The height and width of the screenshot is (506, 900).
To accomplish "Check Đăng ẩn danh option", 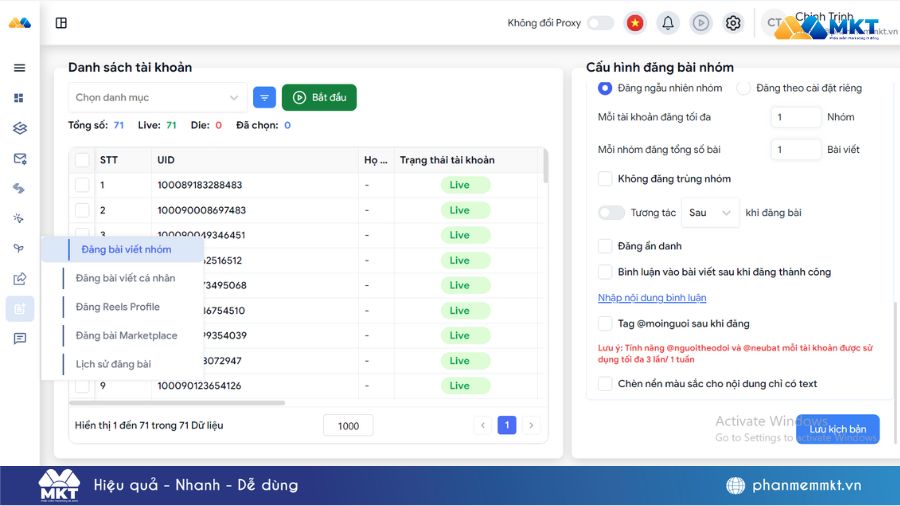I will coord(605,246).
